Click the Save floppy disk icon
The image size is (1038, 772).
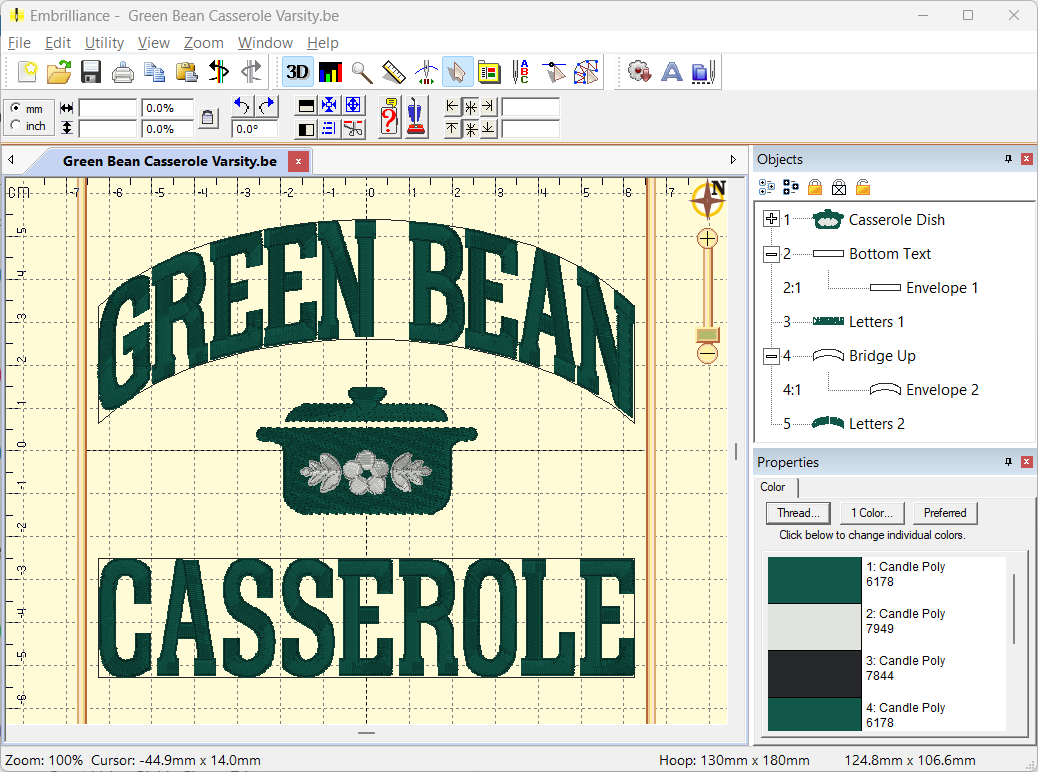coord(91,72)
